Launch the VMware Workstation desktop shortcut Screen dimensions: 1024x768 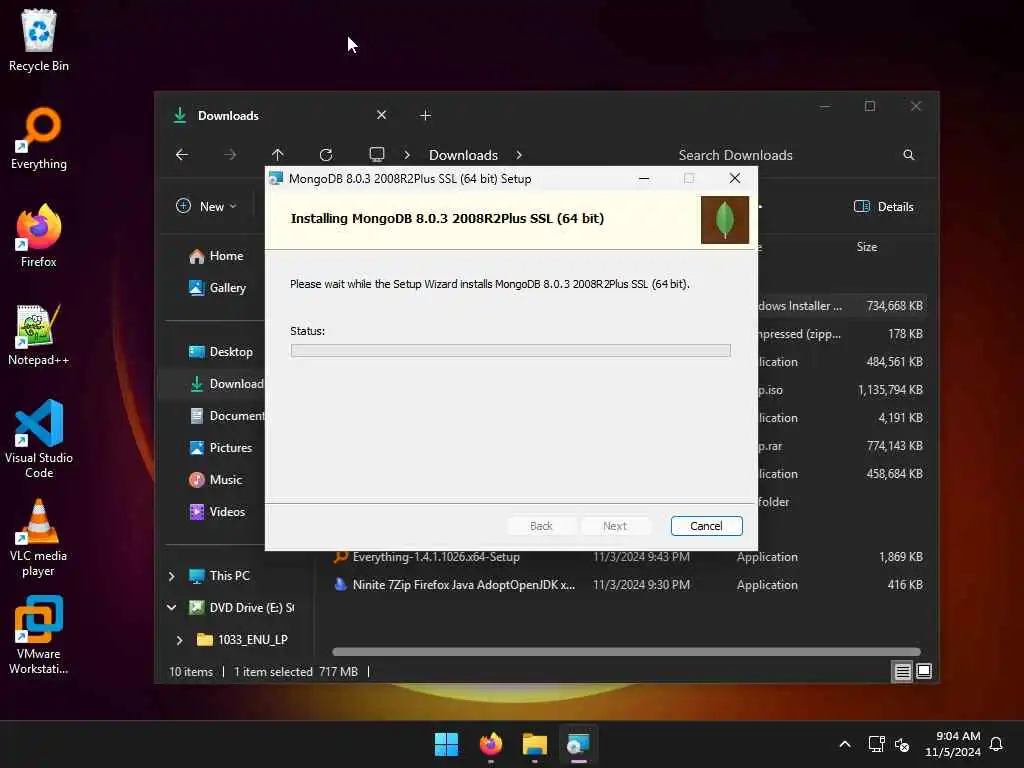click(39, 635)
